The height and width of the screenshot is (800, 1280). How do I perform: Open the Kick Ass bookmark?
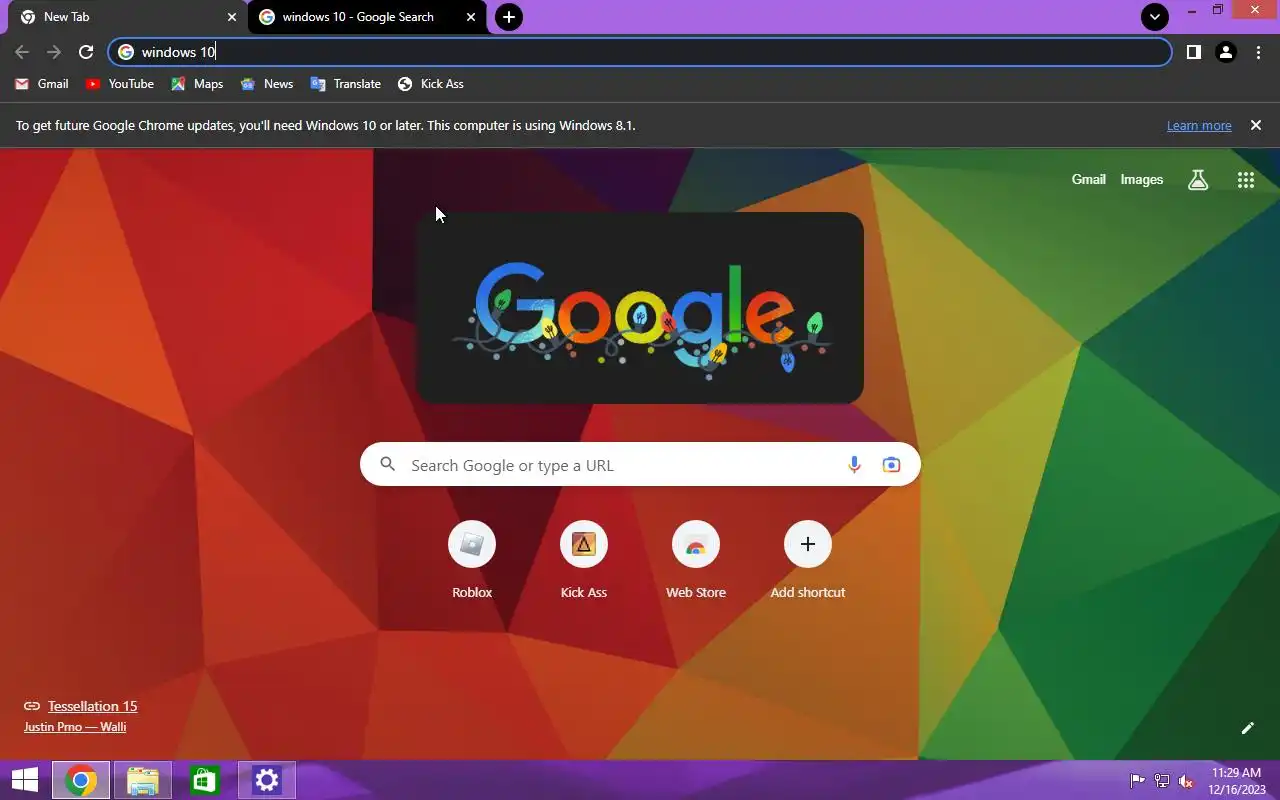coord(431,84)
